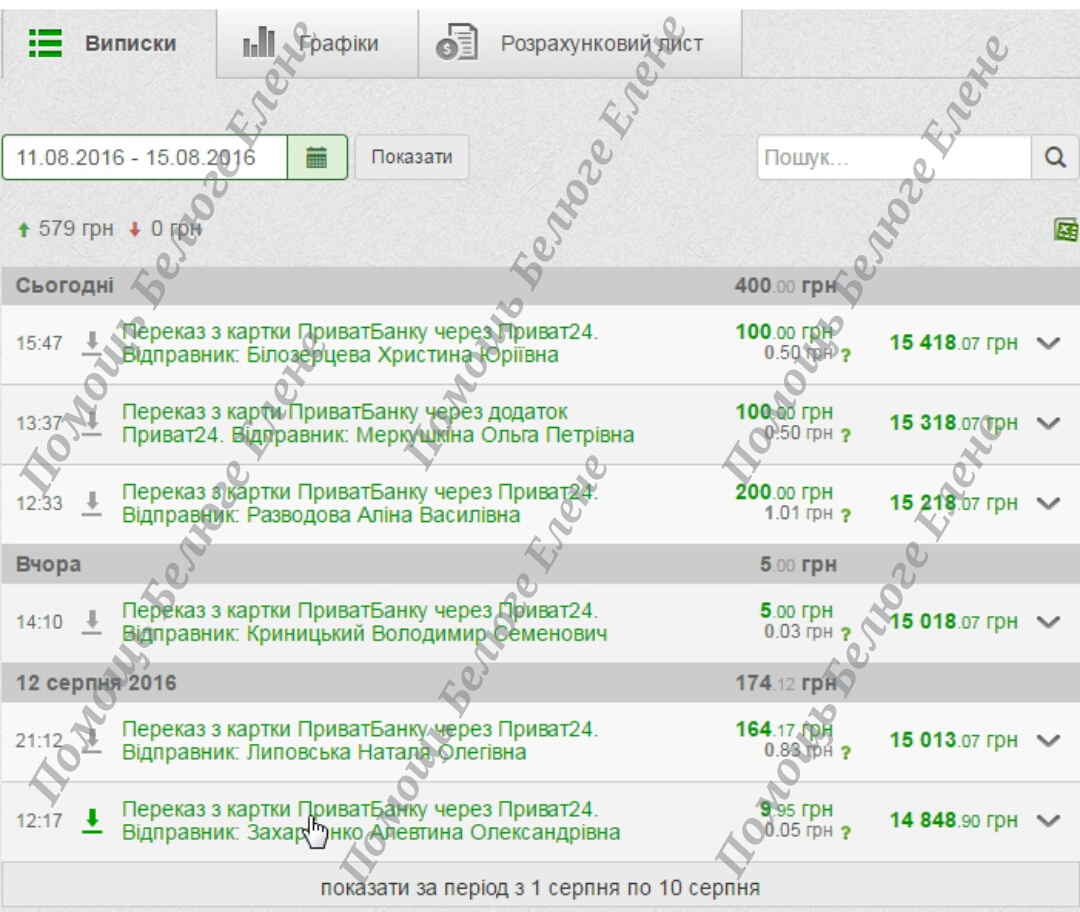The width and height of the screenshot is (1080, 912).
Task: Select the Виписки tab
Action: point(109,43)
